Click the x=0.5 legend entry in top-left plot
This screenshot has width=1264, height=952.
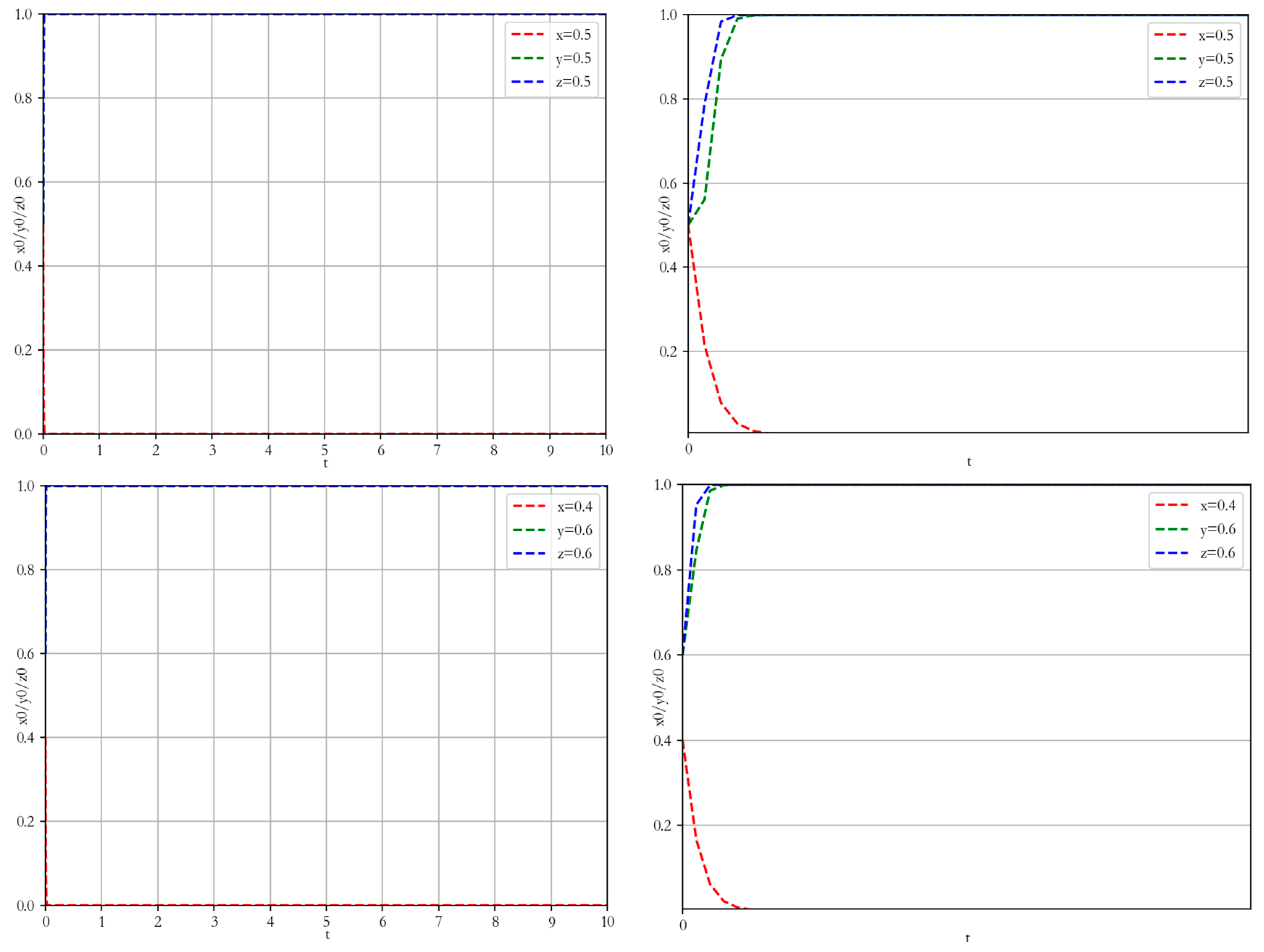pyautogui.click(x=552, y=35)
